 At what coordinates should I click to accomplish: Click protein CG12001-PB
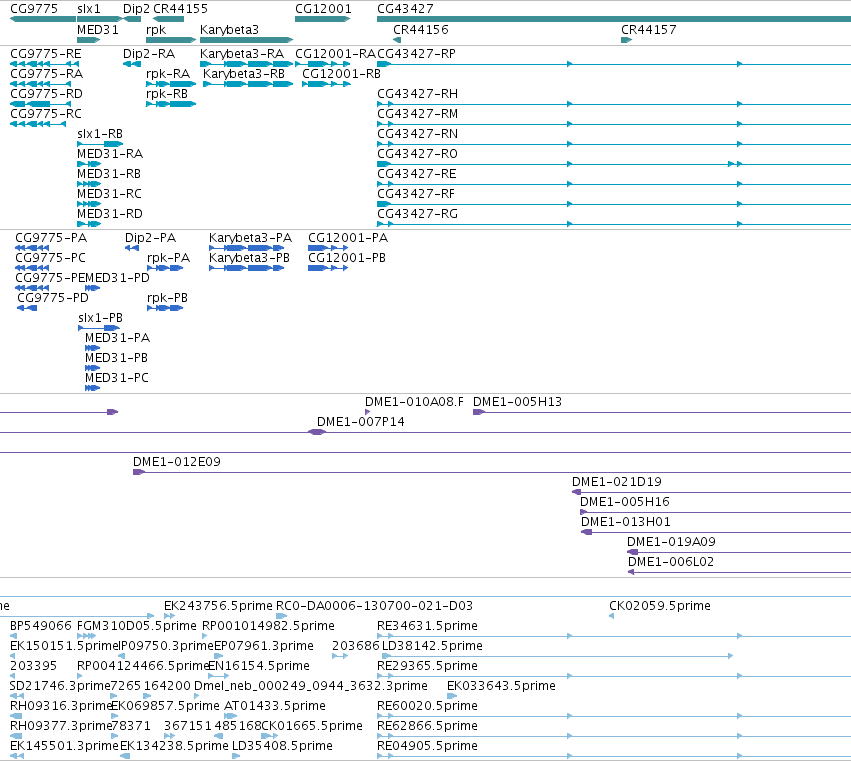(347, 258)
